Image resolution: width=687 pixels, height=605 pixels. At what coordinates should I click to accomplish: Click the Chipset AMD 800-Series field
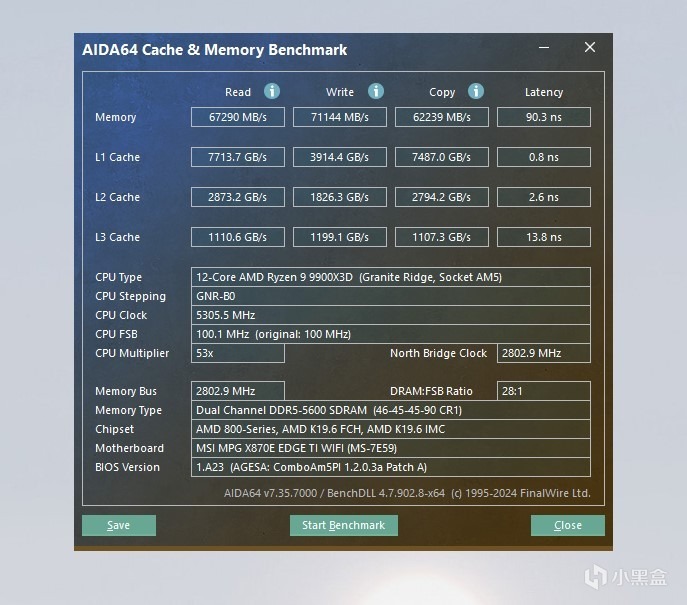[391, 429]
